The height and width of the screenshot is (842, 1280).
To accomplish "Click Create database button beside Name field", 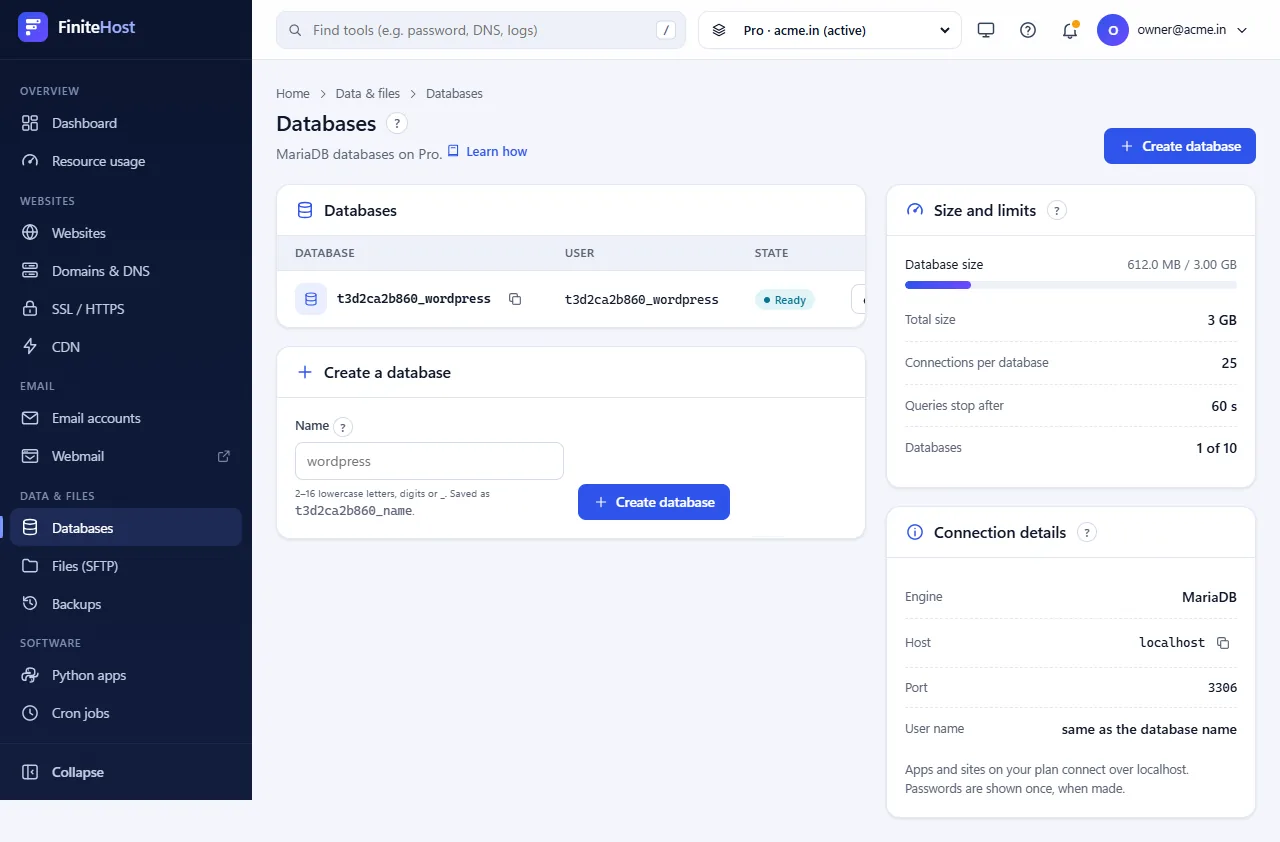I will (654, 502).
